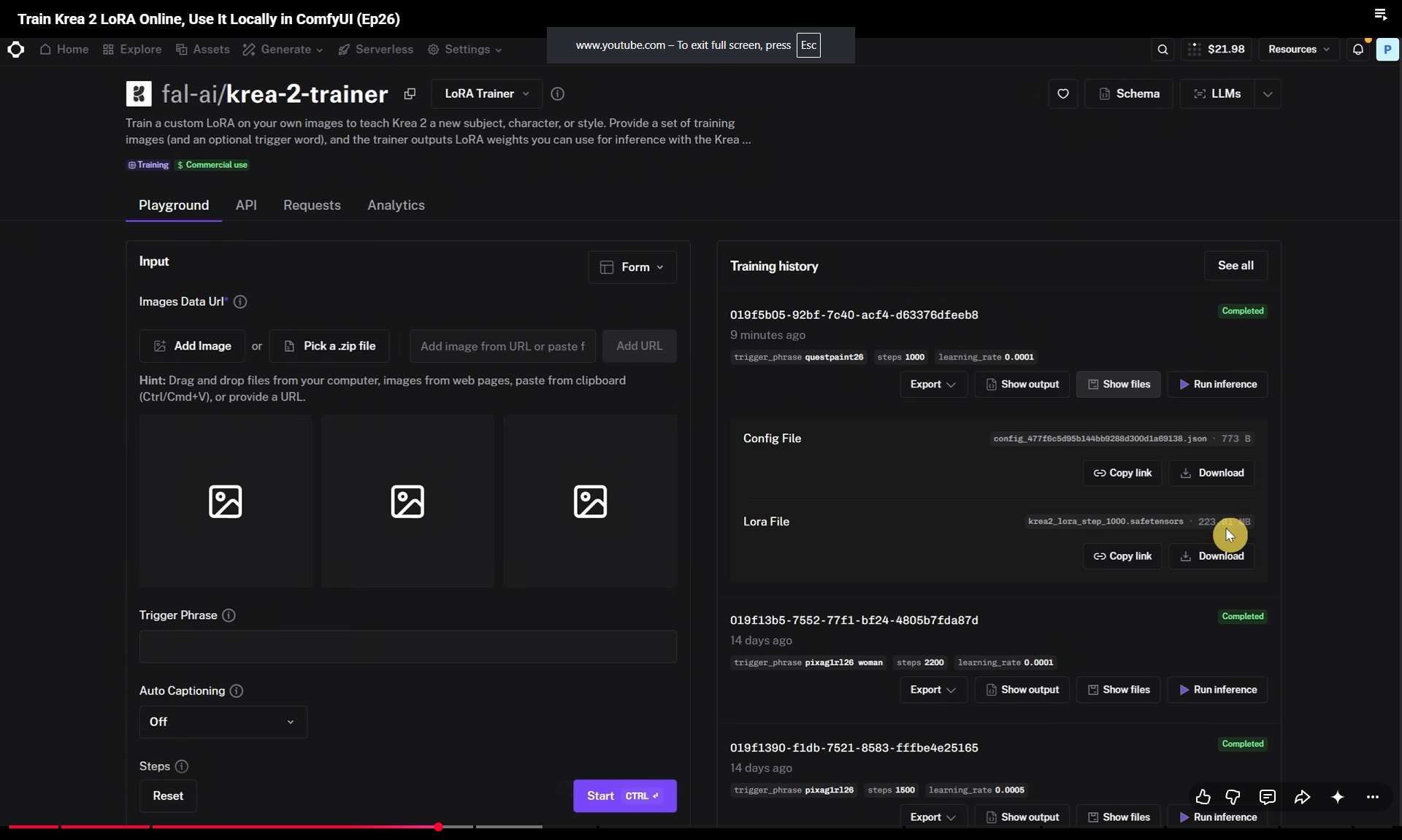
Task: Run inference for pixagirl26 woman training
Action: [x=1218, y=690]
